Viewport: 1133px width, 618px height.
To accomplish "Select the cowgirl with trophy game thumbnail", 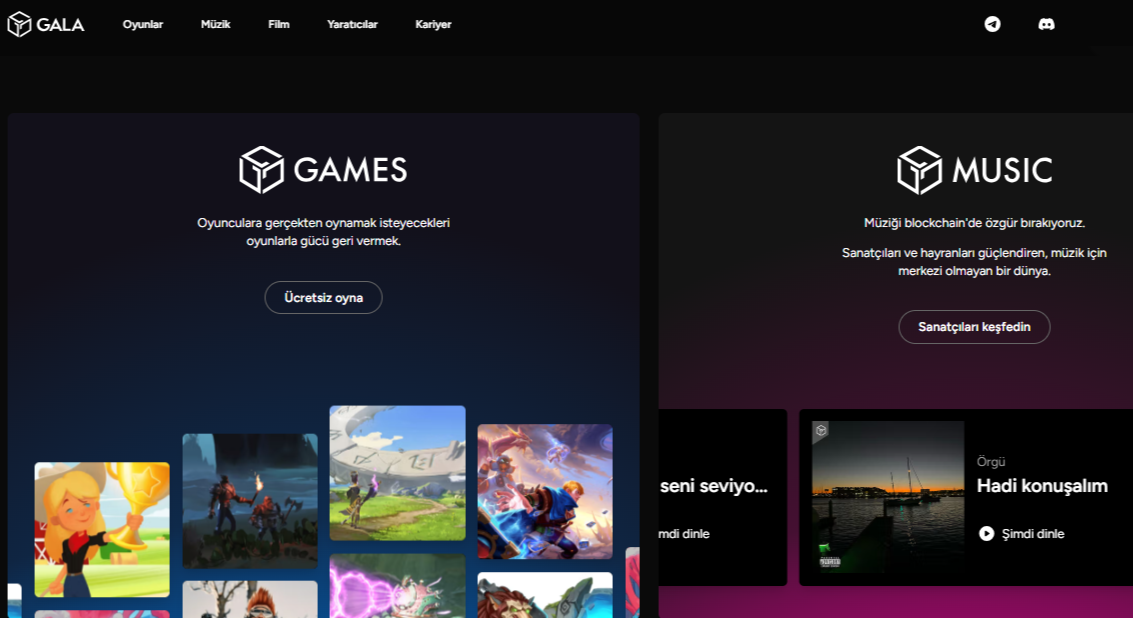I will pyautogui.click(x=102, y=530).
